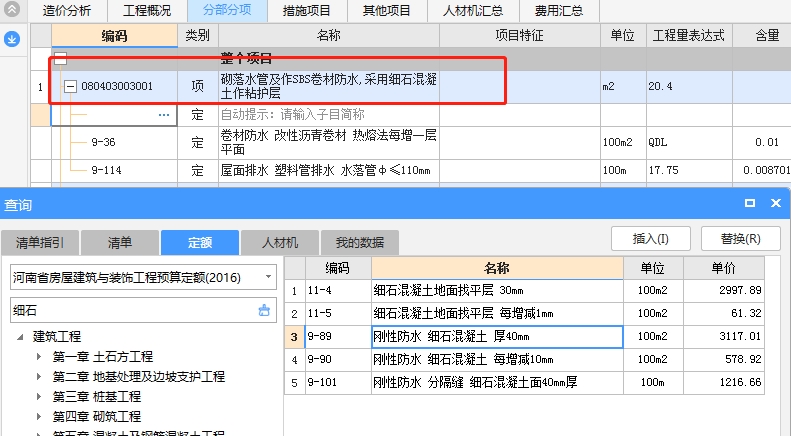Click the 替换(R) button
Screen dimensions: 791x436
[x=741, y=238]
